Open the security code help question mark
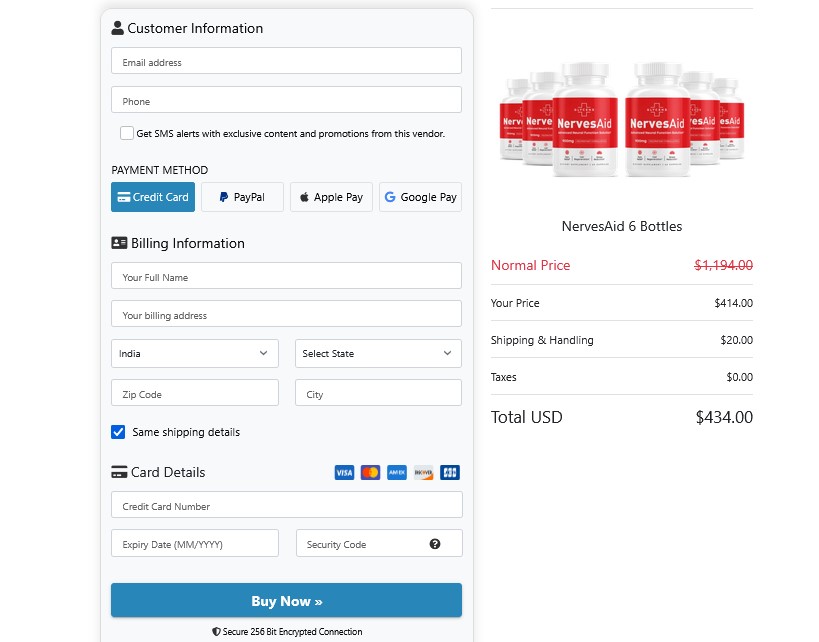The height and width of the screenshot is (642, 819). click(x=435, y=544)
